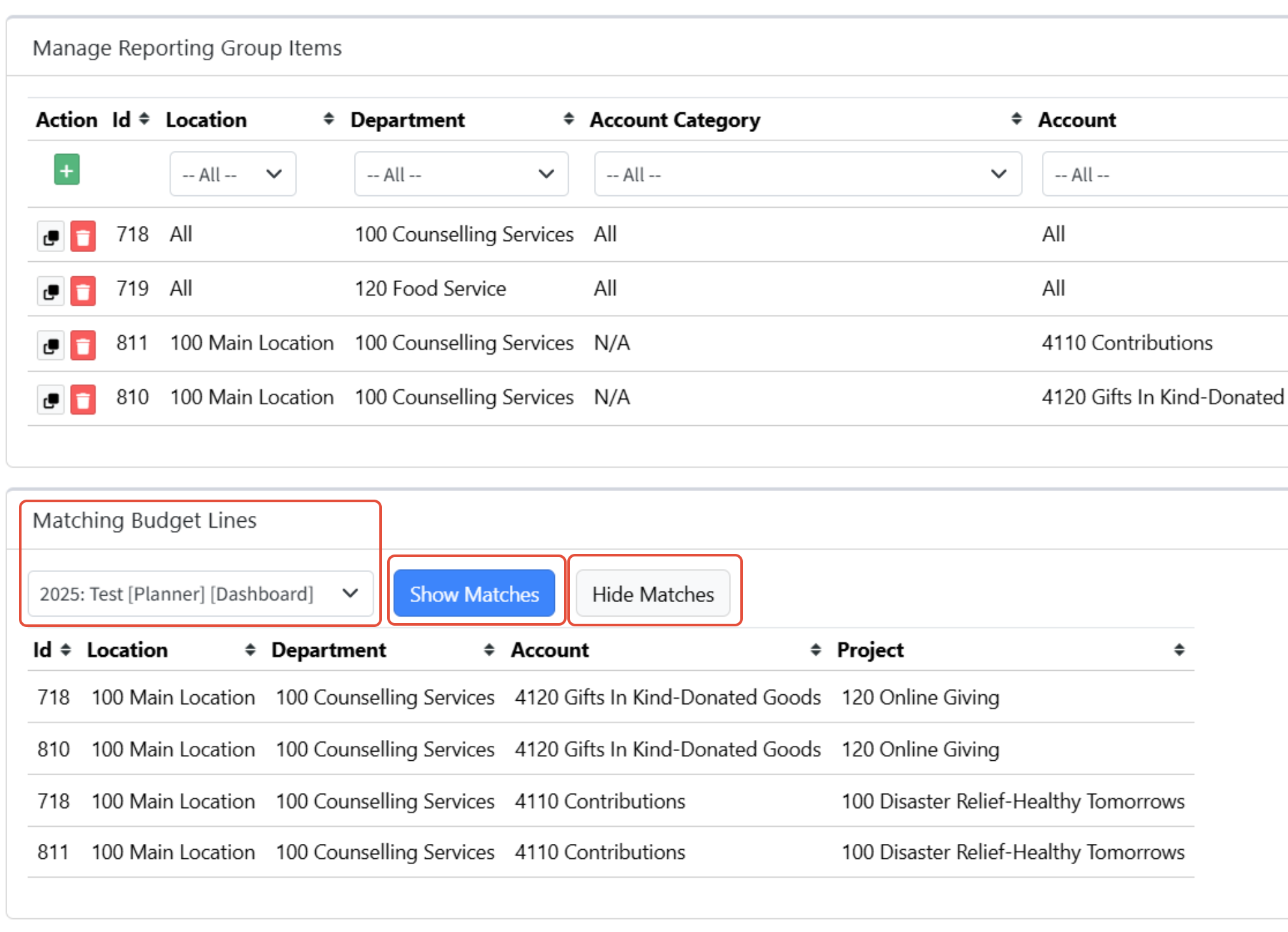
Task: Click the Show Matches button
Action: pos(475,594)
